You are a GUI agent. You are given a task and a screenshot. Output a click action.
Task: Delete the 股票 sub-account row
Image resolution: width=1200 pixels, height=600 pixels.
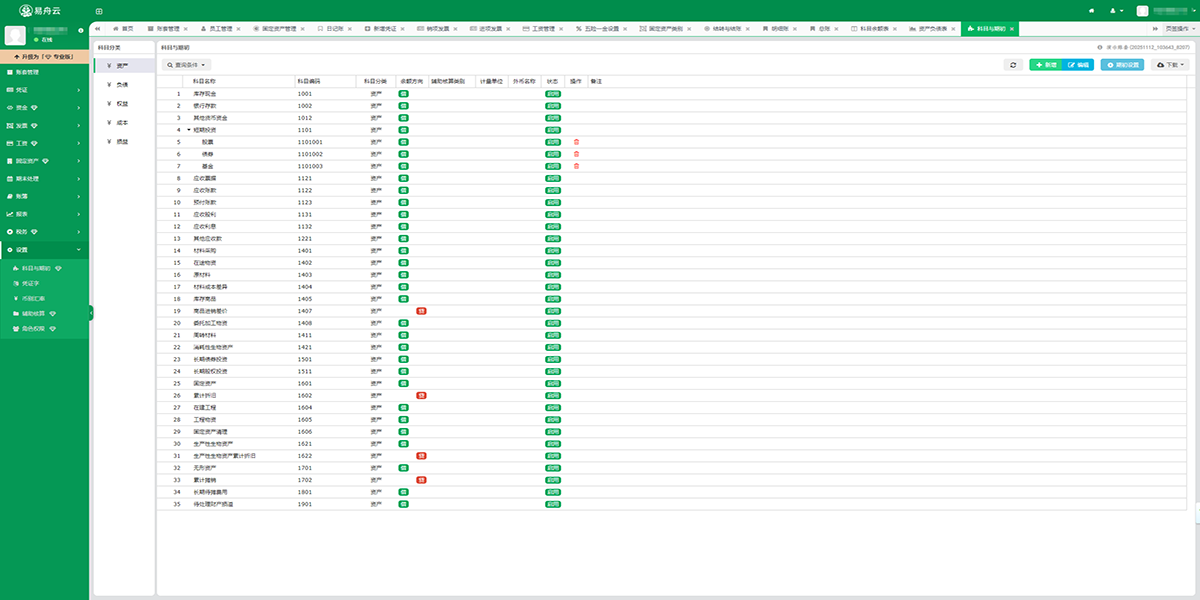point(576,142)
